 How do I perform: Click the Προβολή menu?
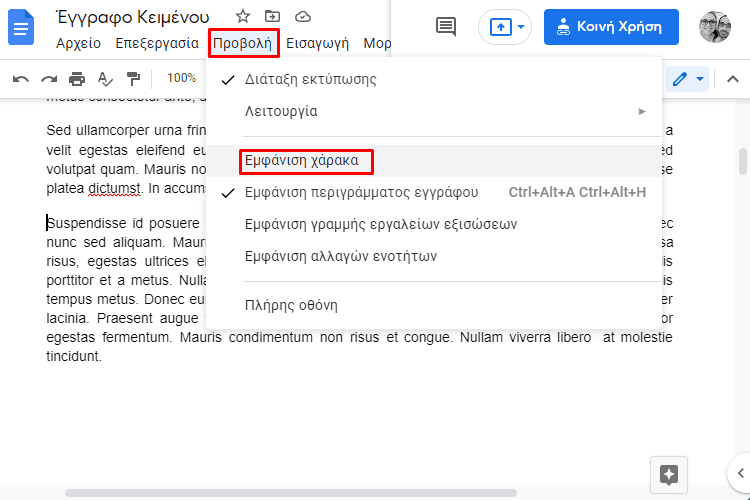[x=243, y=44]
